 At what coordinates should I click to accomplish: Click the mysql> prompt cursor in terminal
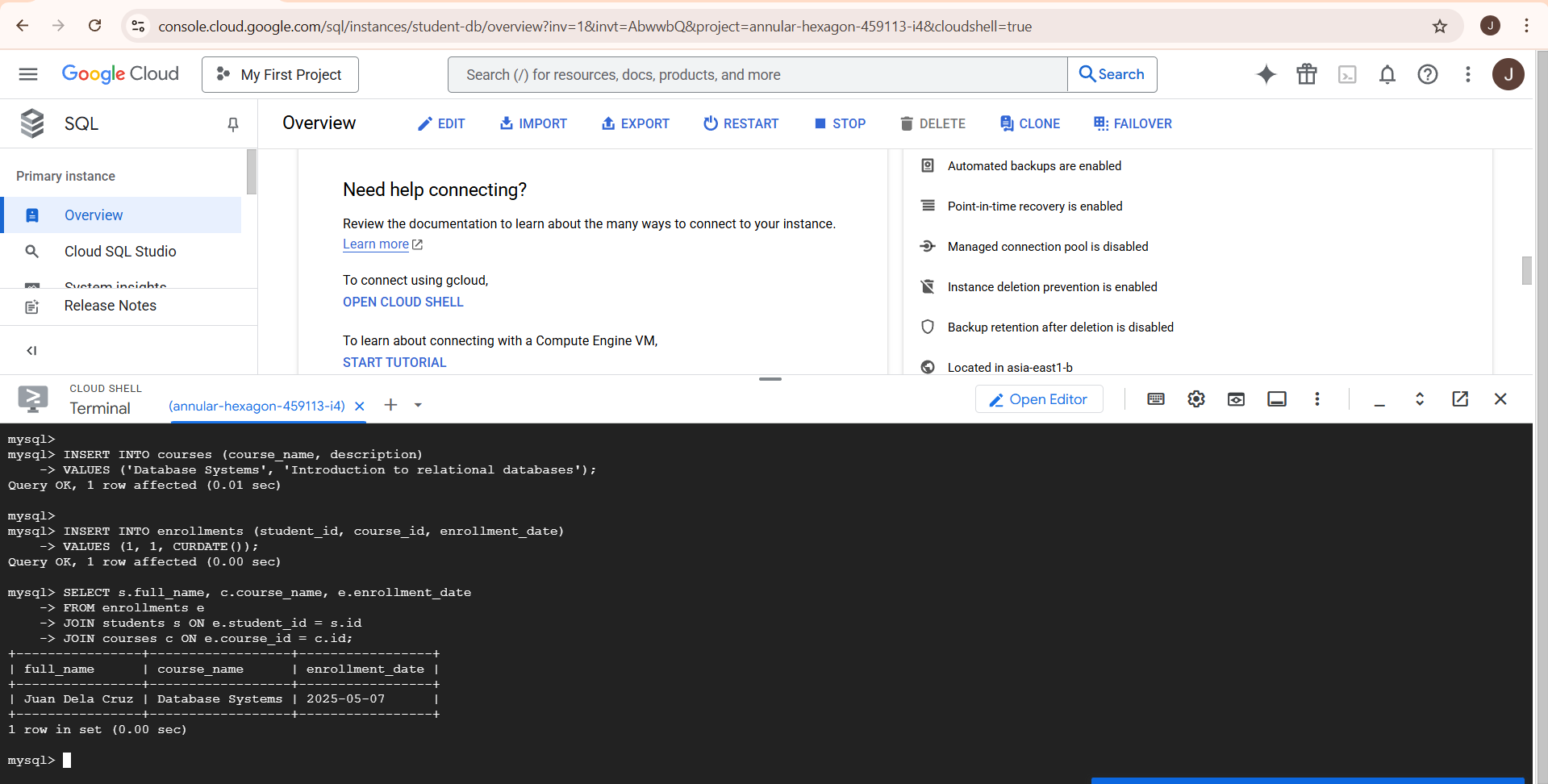67,760
